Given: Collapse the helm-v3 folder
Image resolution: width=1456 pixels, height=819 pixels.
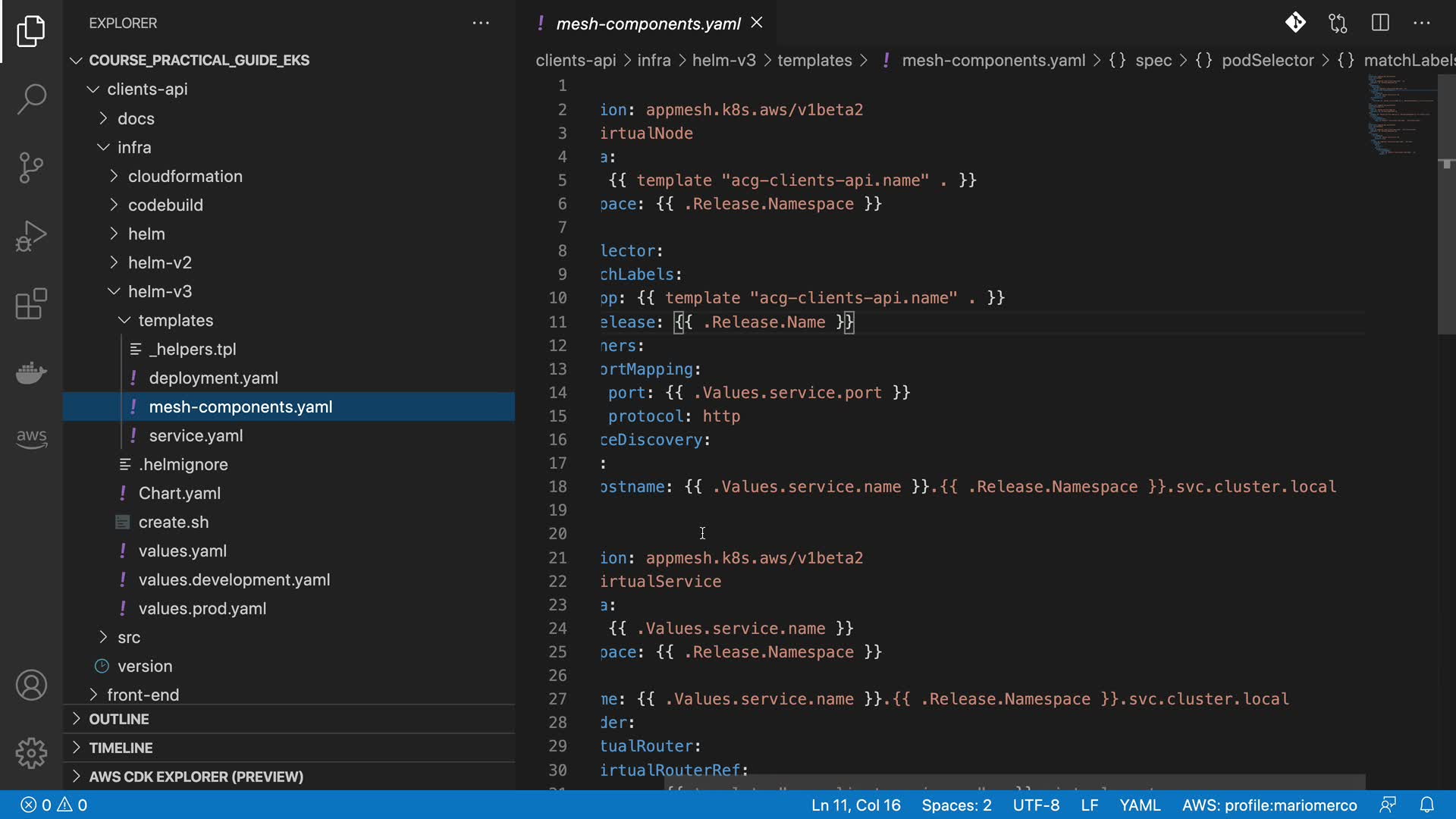Looking at the screenshot, I should click(159, 291).
